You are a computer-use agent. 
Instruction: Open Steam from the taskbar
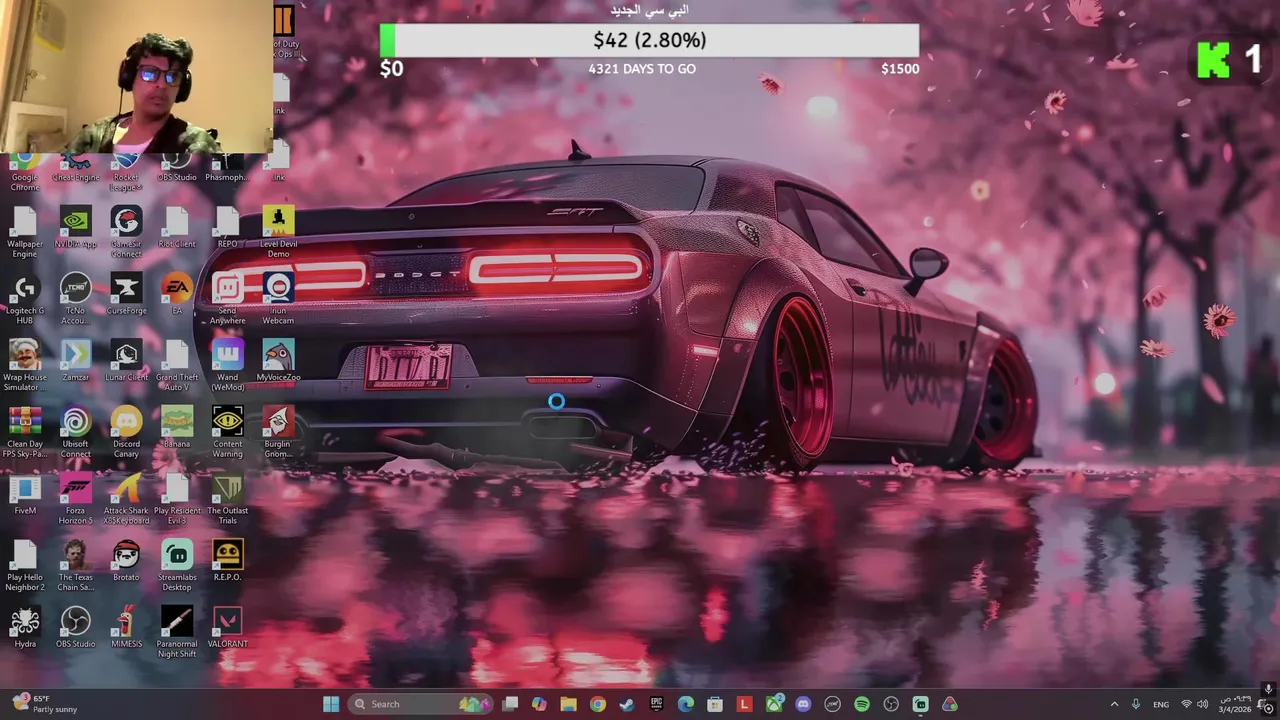pos(627,704)
